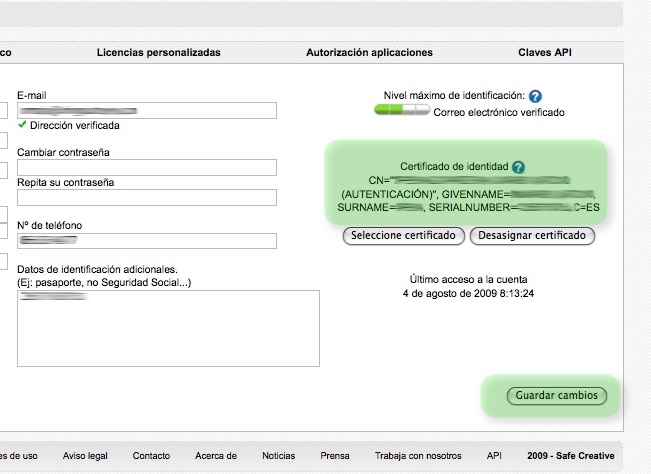Click the identification level indicator bar
This screenshot has width=651, height=474.
tap(401, 112)
